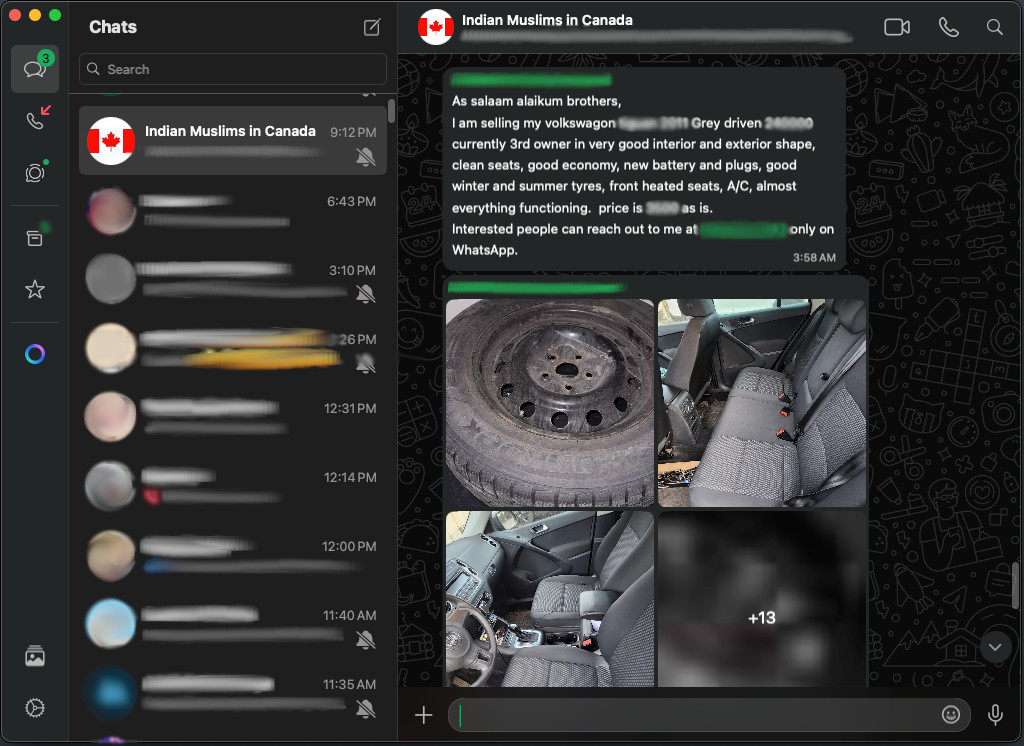
Task: Open the Status updates tab
Action: (35, 172)
